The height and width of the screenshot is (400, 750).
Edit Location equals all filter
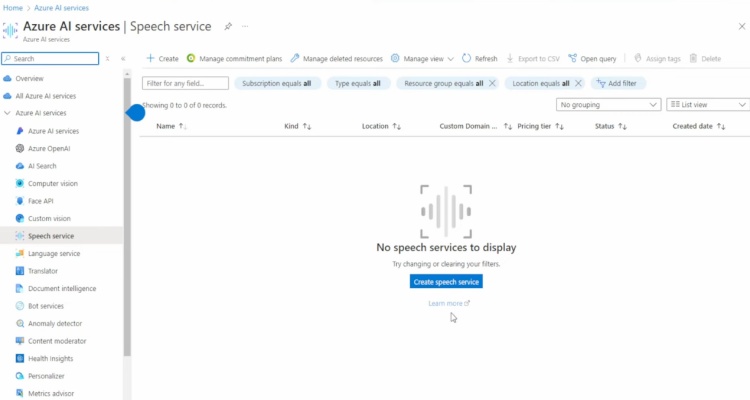pyautogui.click(x=541, y=83)
